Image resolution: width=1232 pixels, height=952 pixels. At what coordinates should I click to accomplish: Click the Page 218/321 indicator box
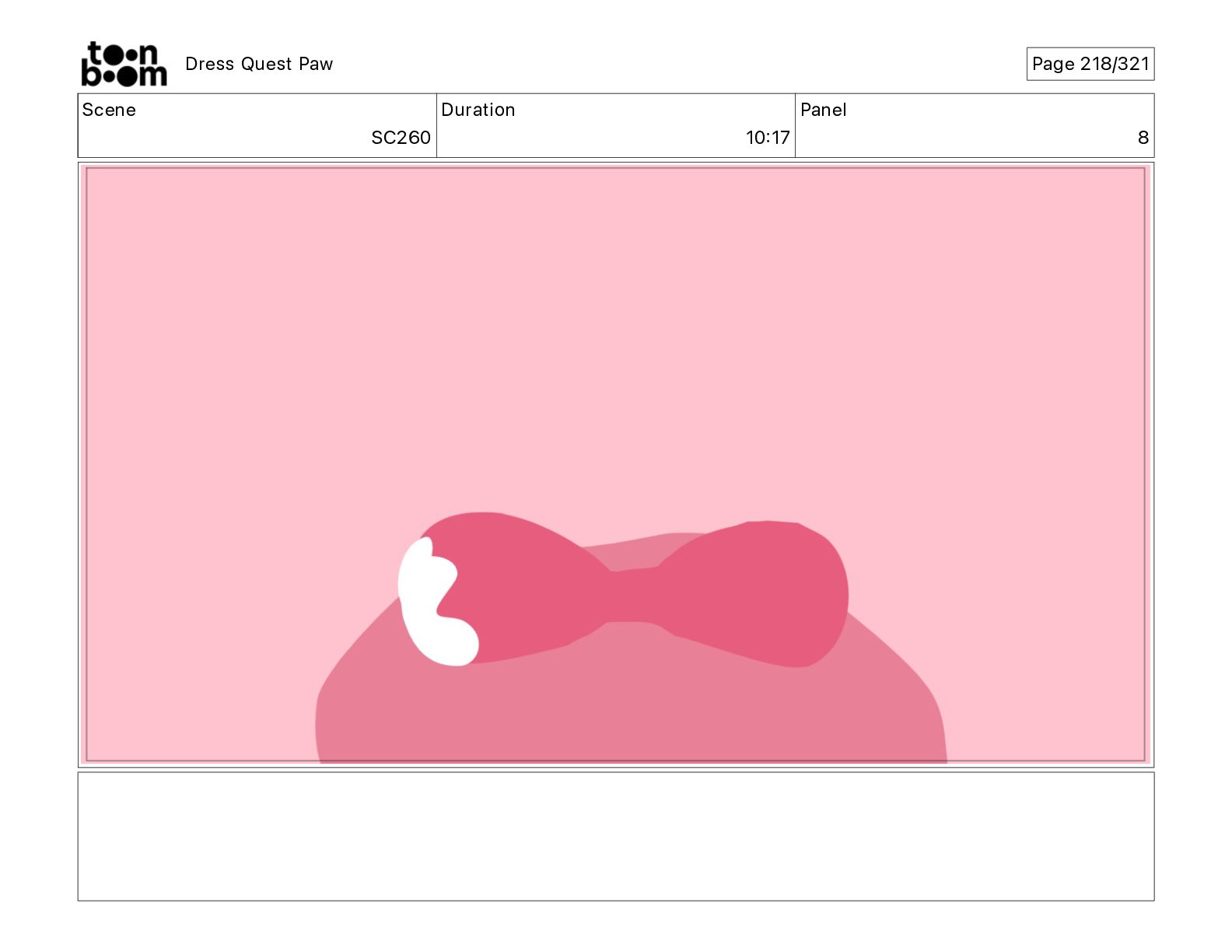(1090, 64)
